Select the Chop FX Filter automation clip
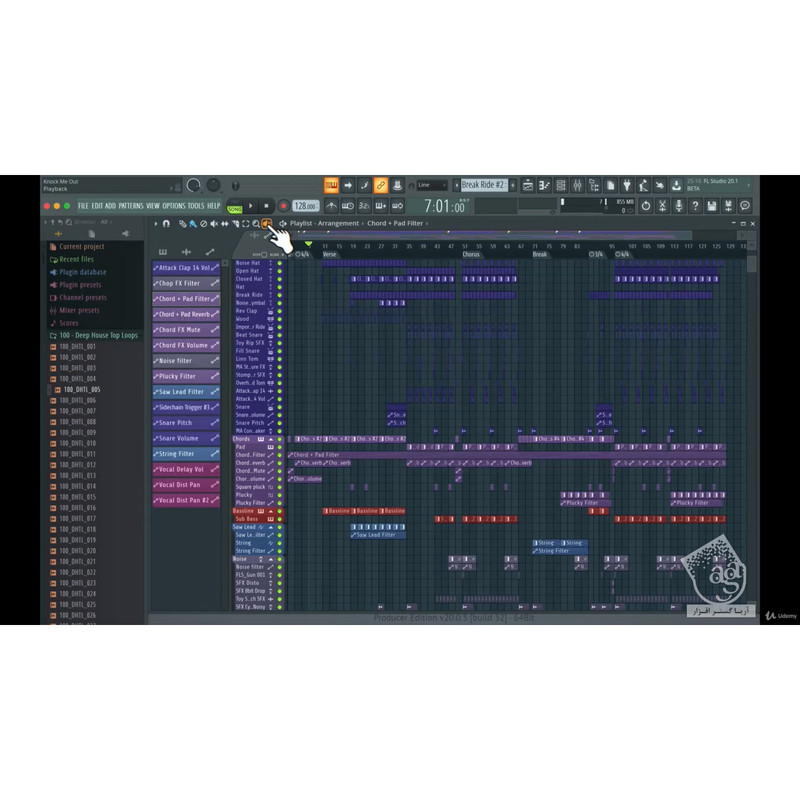Viewport: 800px width, 800px height. (x=186, y=283)
